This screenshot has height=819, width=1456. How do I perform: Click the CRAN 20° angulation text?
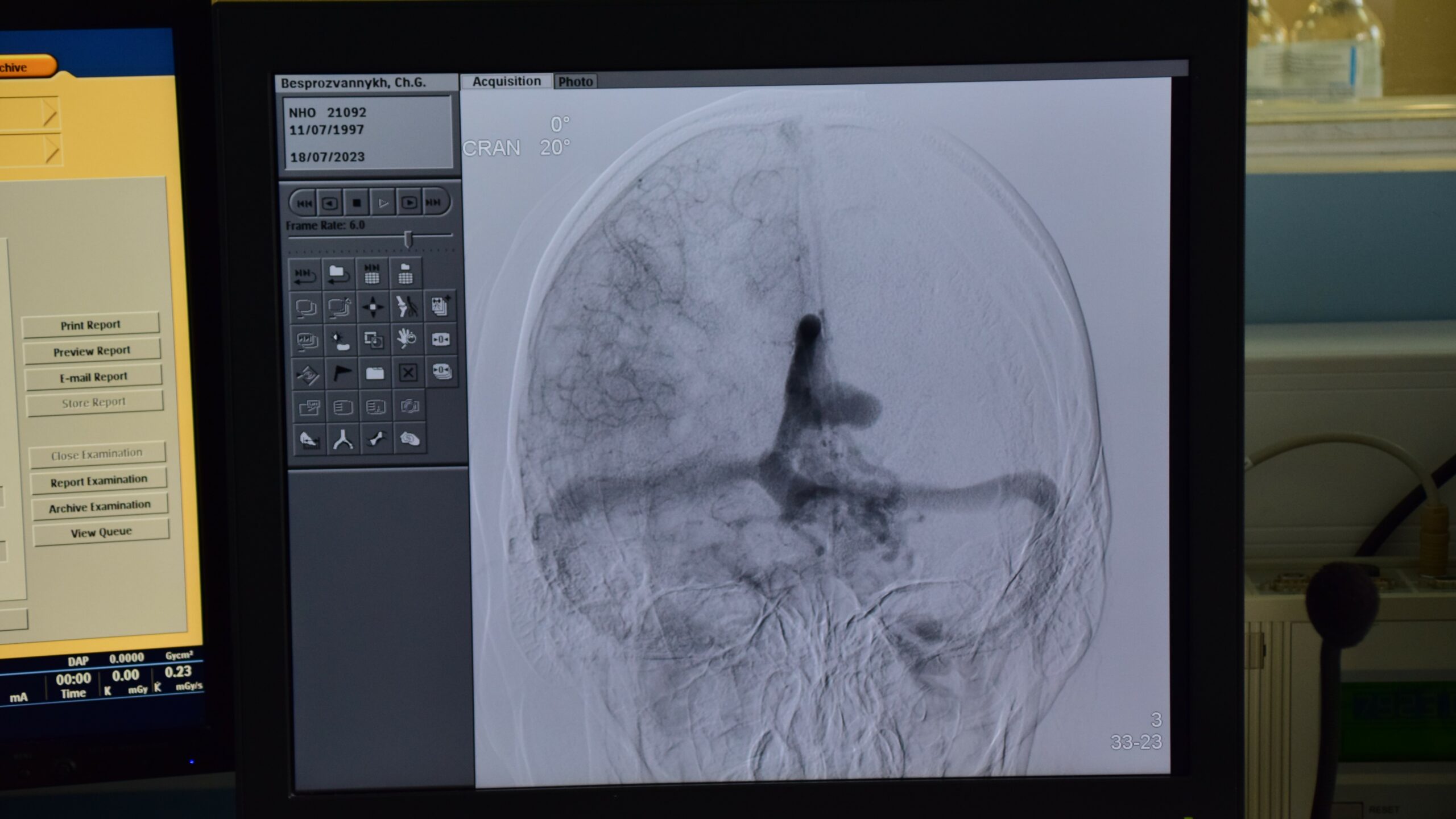(516, 148)
